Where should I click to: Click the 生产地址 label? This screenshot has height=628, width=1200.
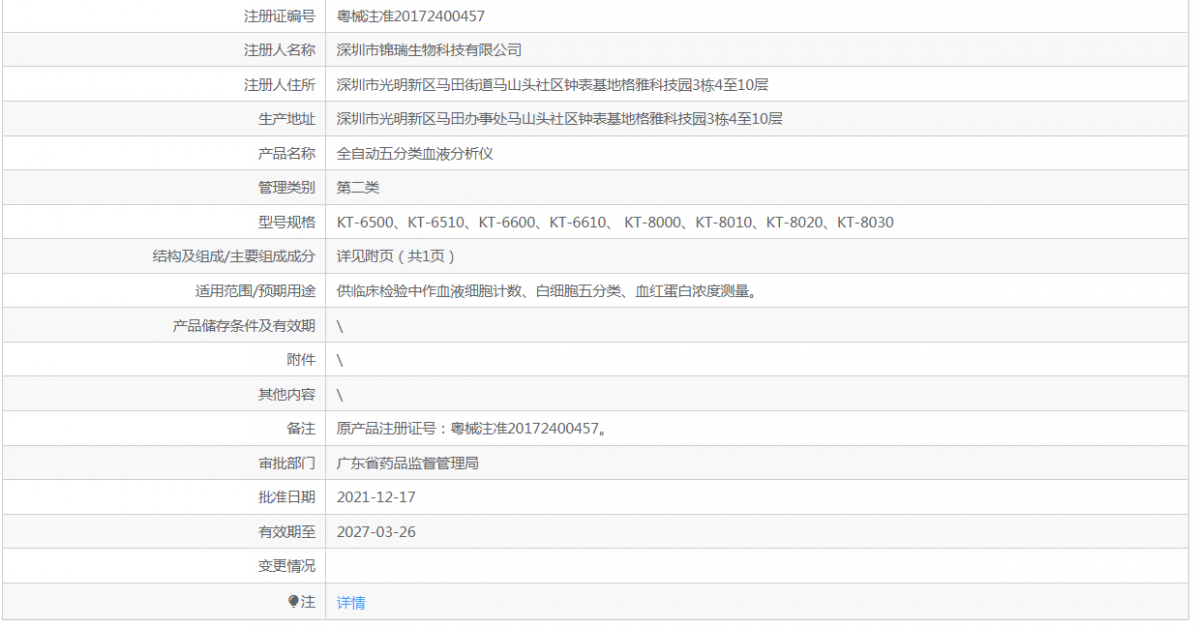pyautogui.click(x=286, y=119)
